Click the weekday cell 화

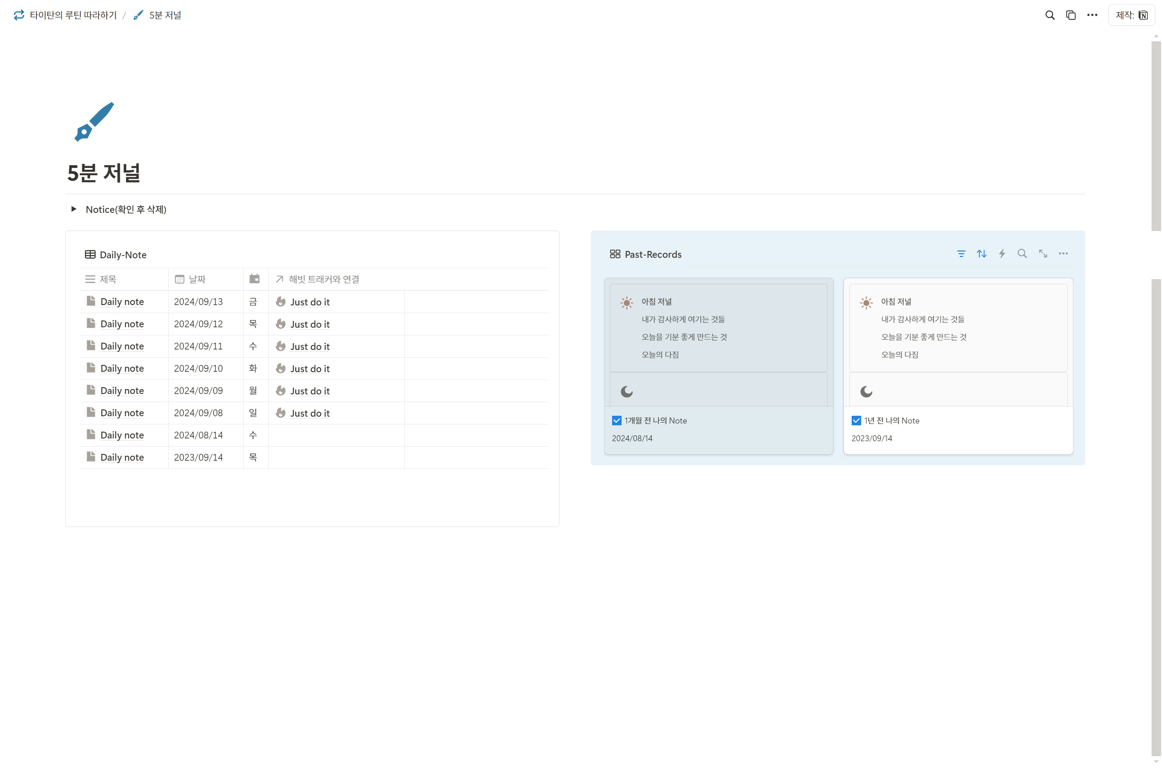(256, 368)
